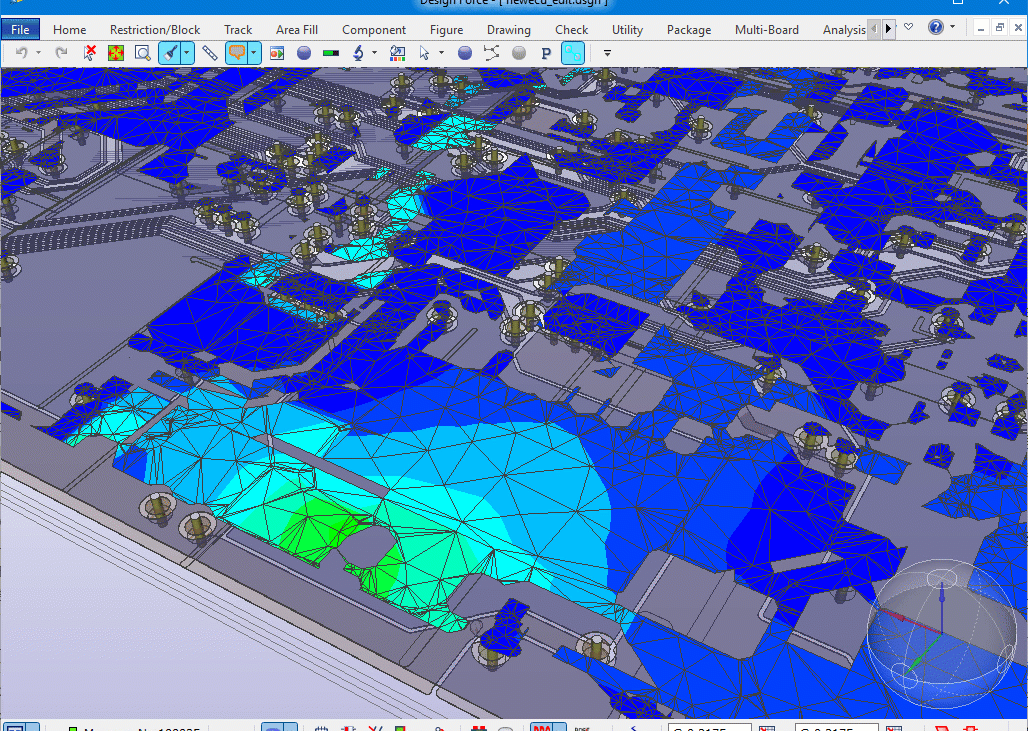
Task: Click the microscope inspect icon
Action: tap(358, 53)
